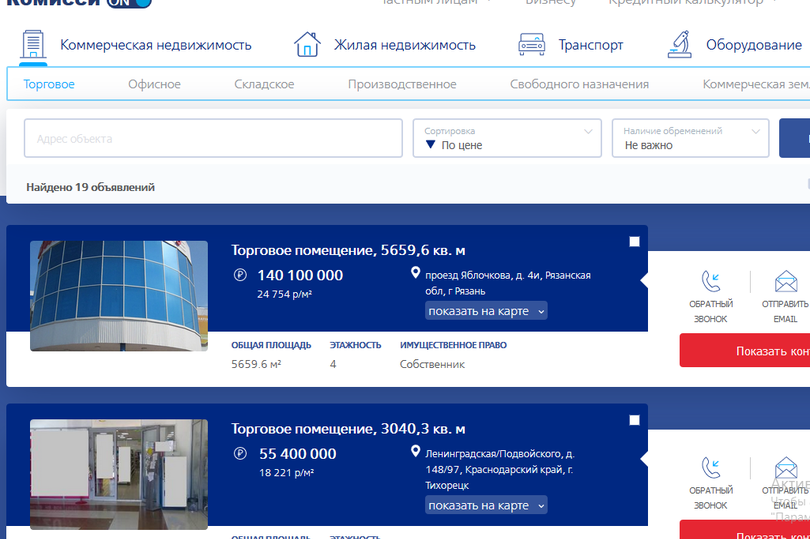This screenshot has width=810, height=539.
Task: Click the residential real estate house icon
Action: [307, 45]
